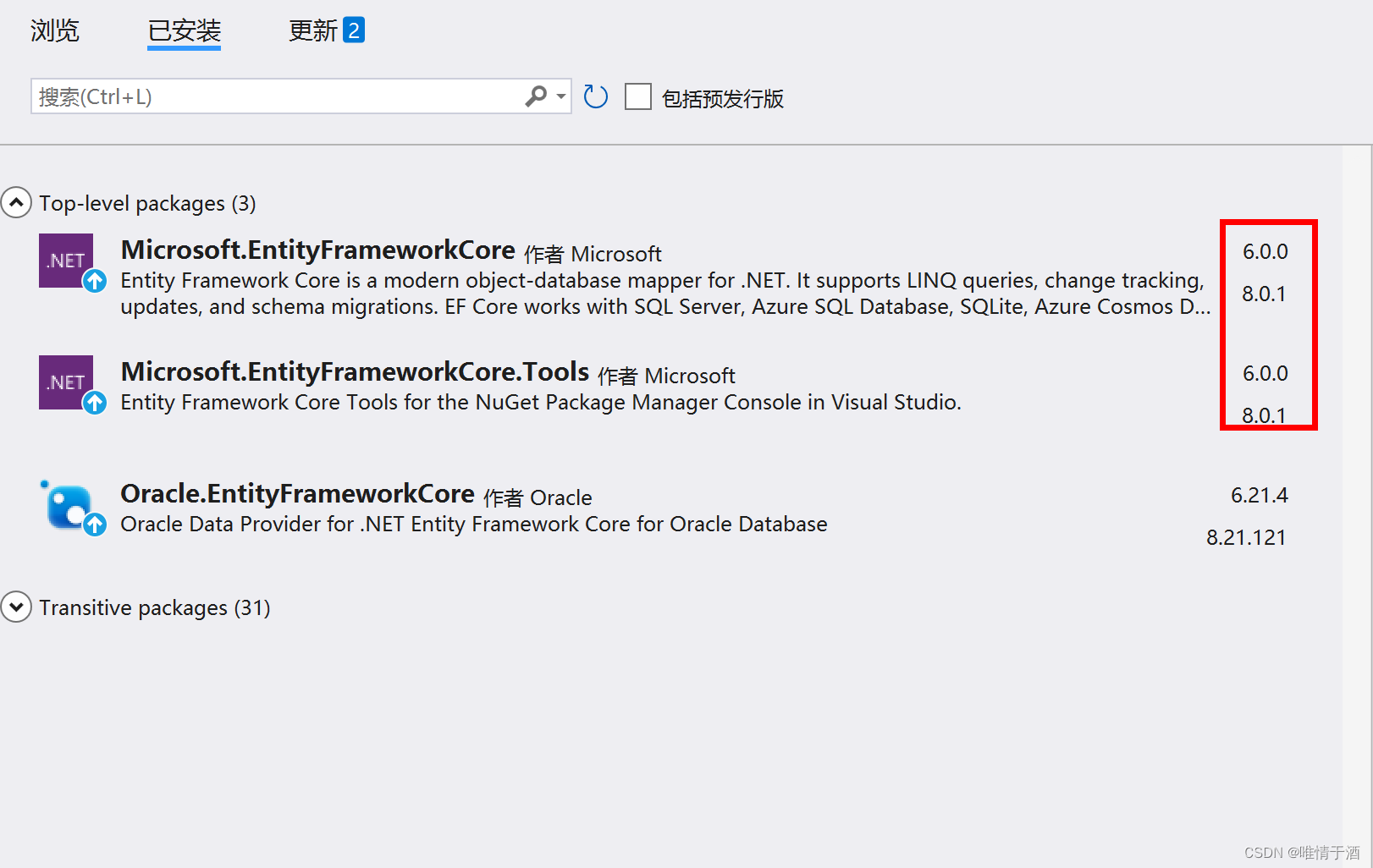Click the magnifying glass search icon
The width and height of the screenshot is (1373, 868).
click(x=534, y=96)
